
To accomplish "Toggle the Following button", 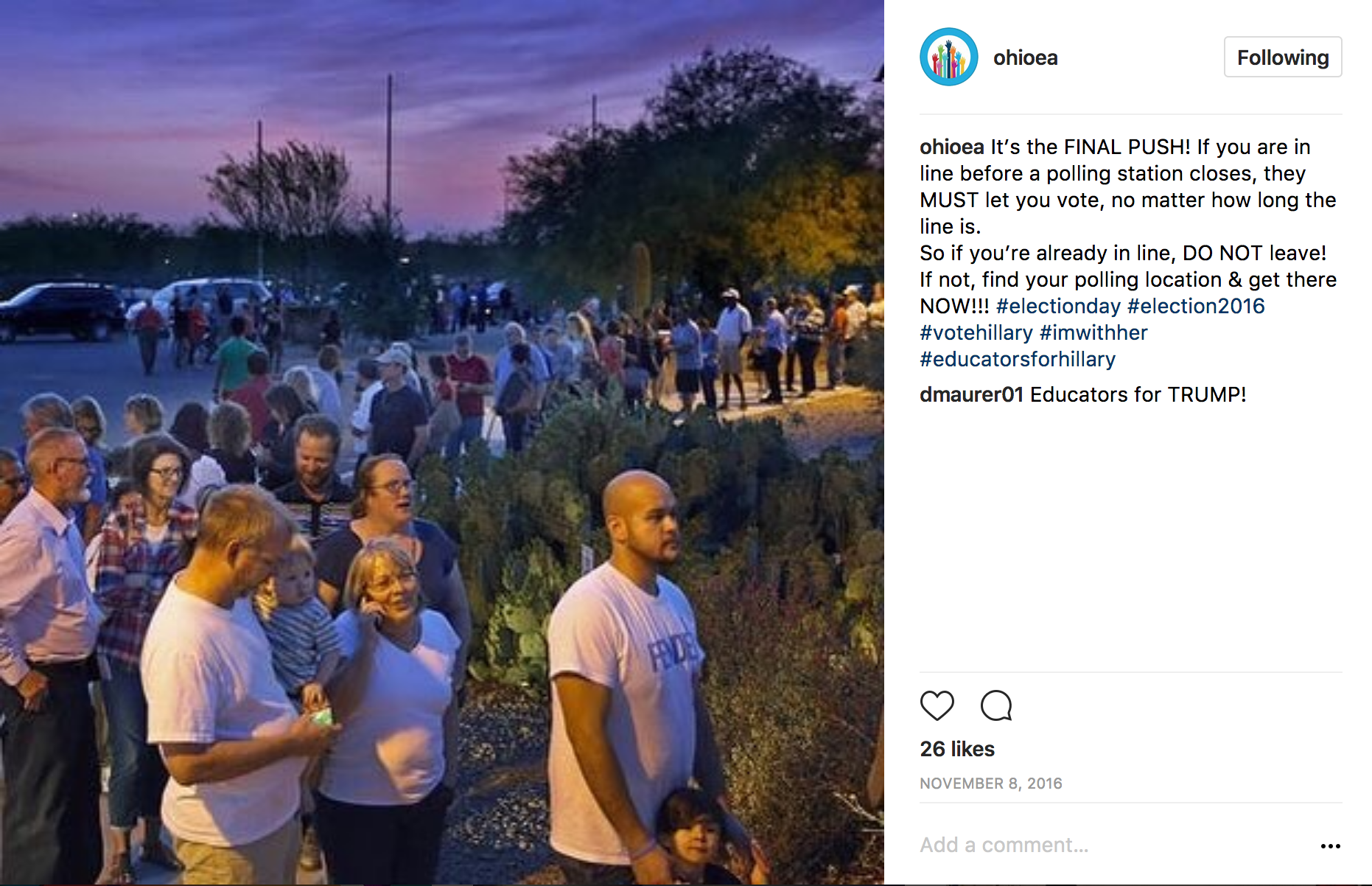I will 1283,57.
